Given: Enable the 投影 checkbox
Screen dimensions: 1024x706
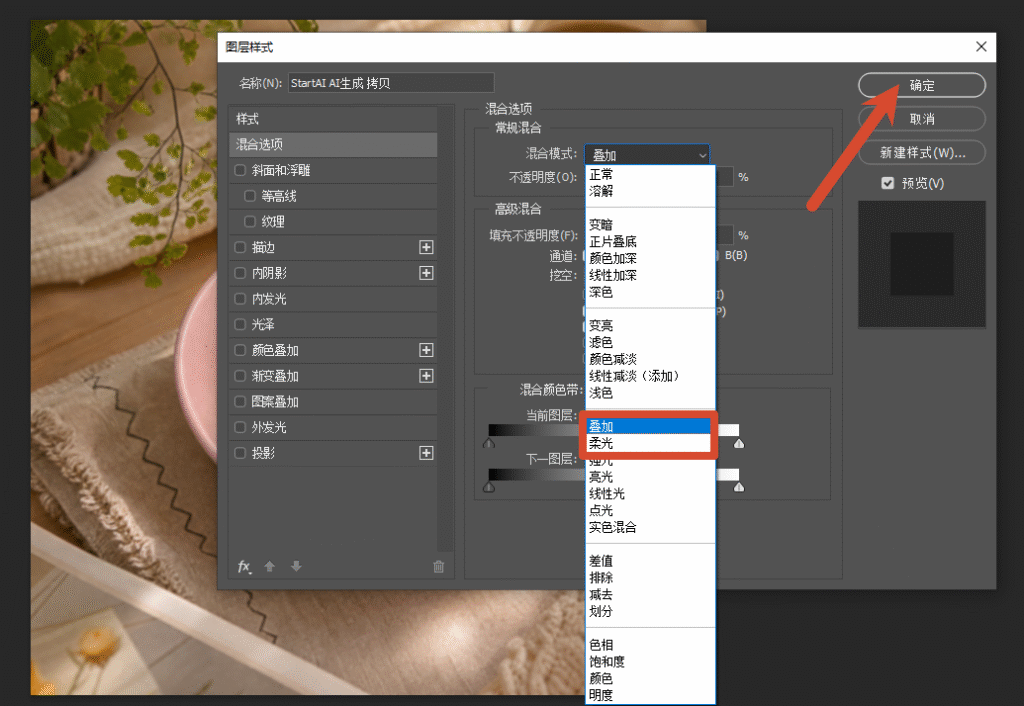Looking at the screenshot, I should [x=240, y=453].
